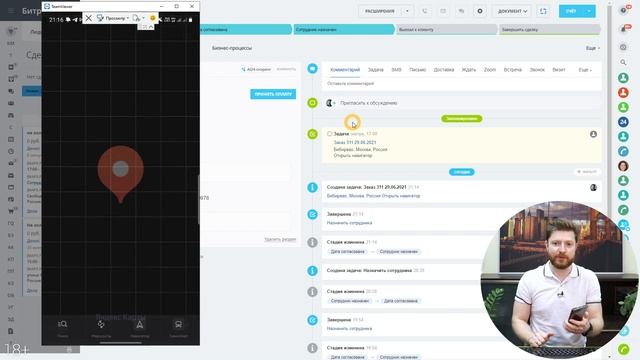Open the search magnifier in right sidebar
Screen dimensions: 640x360
pyautogui.click(x=623, y=62)
